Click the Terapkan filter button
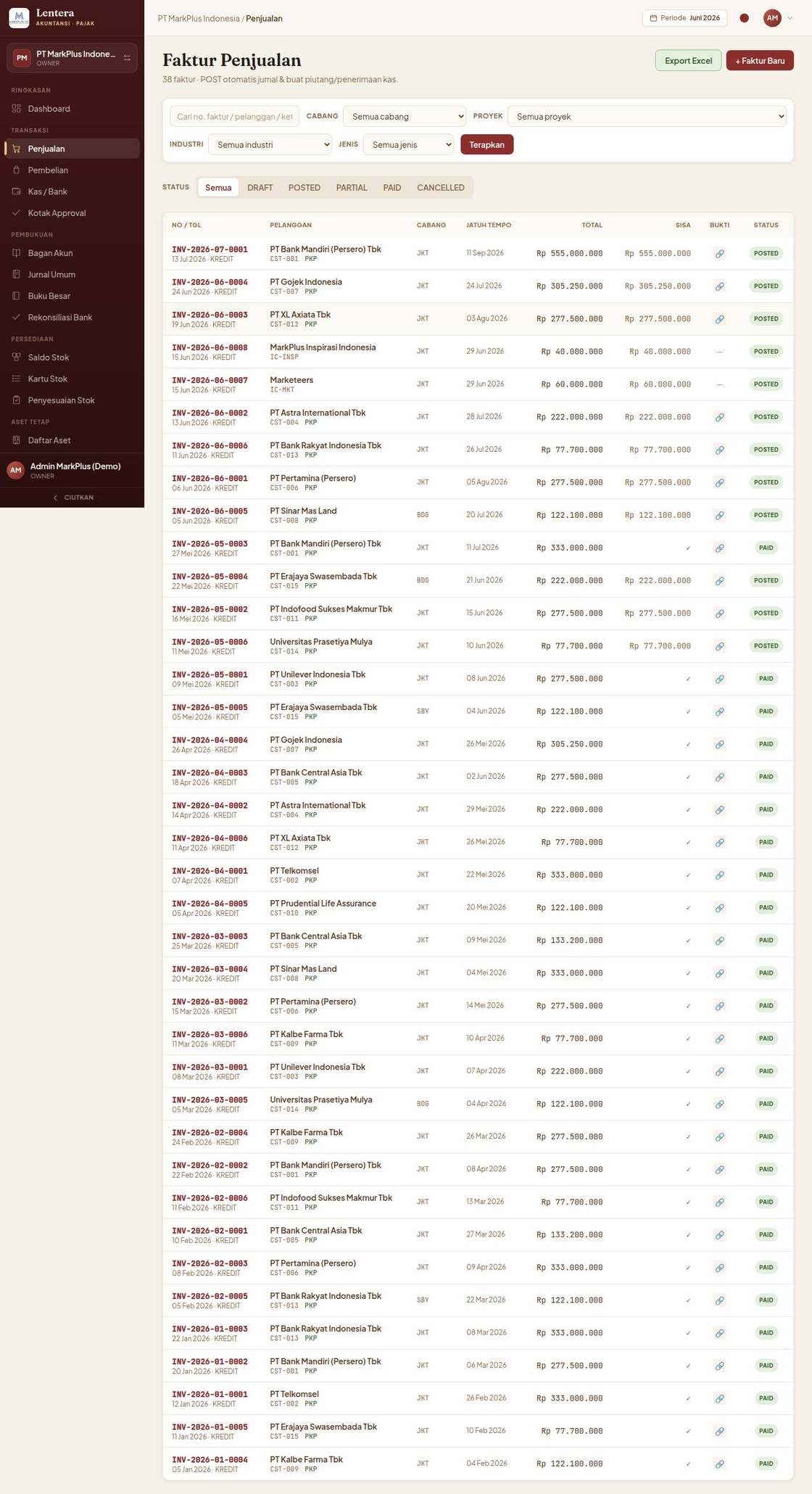 (x=486, y=144)
